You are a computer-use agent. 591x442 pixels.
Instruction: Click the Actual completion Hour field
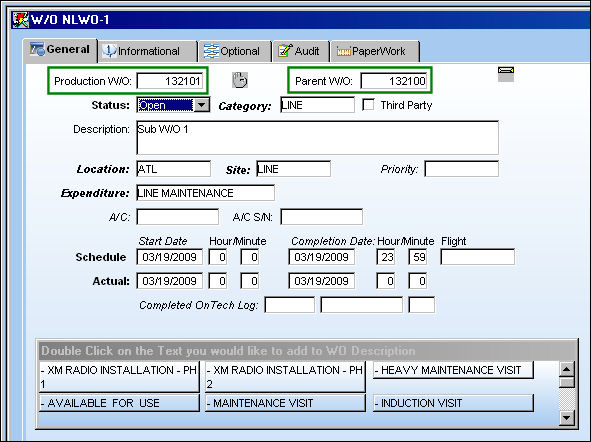point(386,281)
